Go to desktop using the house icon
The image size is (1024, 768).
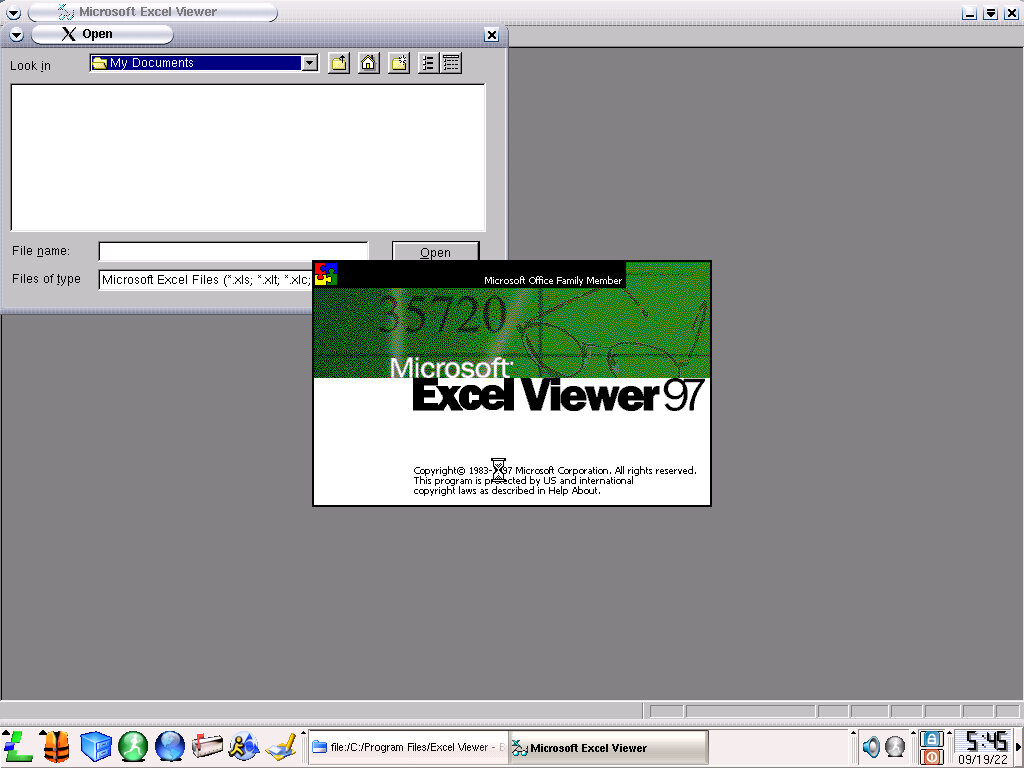pyautogui.click(x=368, y=63)
